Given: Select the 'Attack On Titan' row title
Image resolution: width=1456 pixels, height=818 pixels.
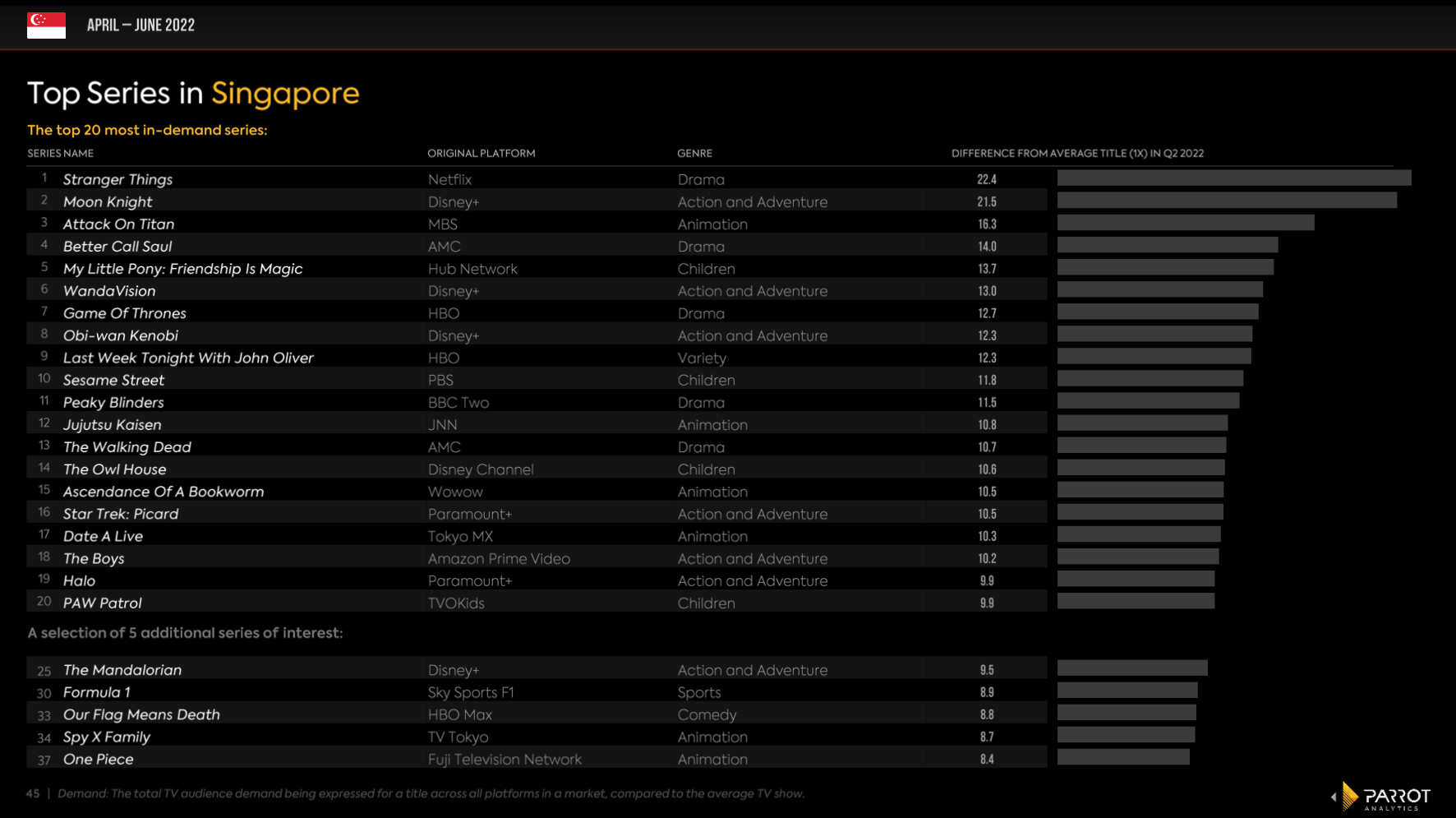Looking at the screenshot, I should point(118,224).
